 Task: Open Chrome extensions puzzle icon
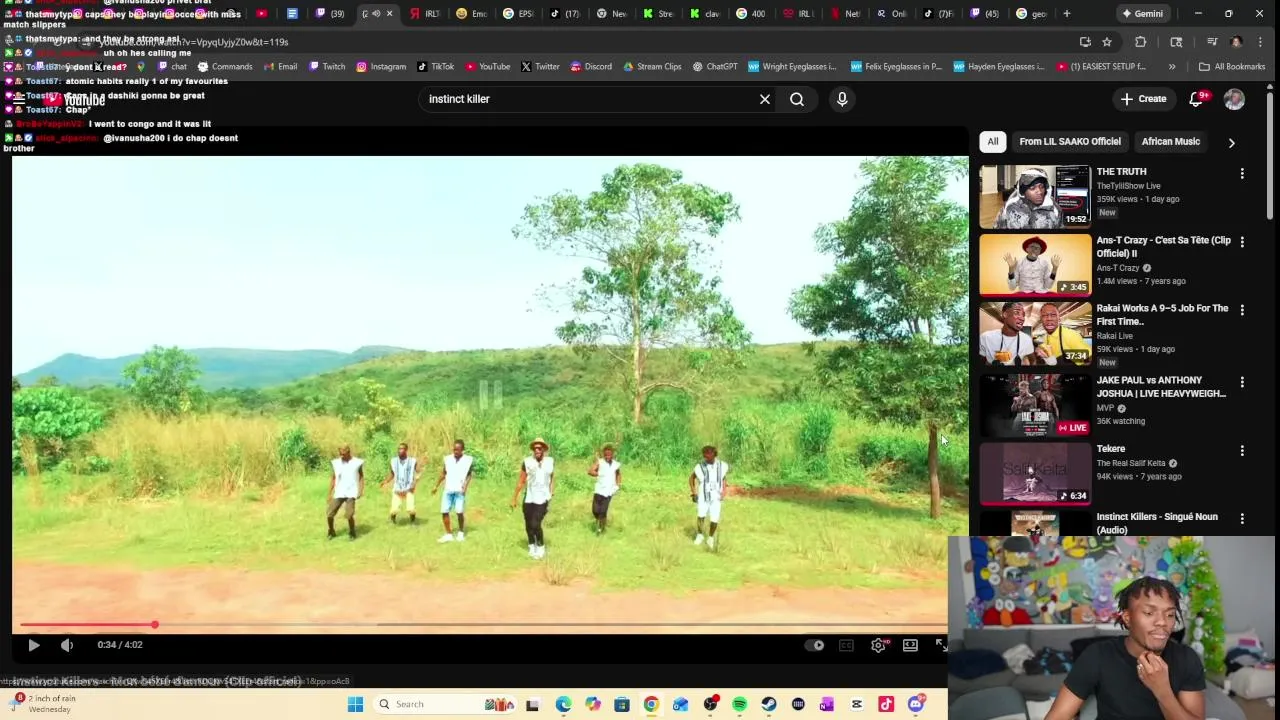click(x=1140, y=42)
